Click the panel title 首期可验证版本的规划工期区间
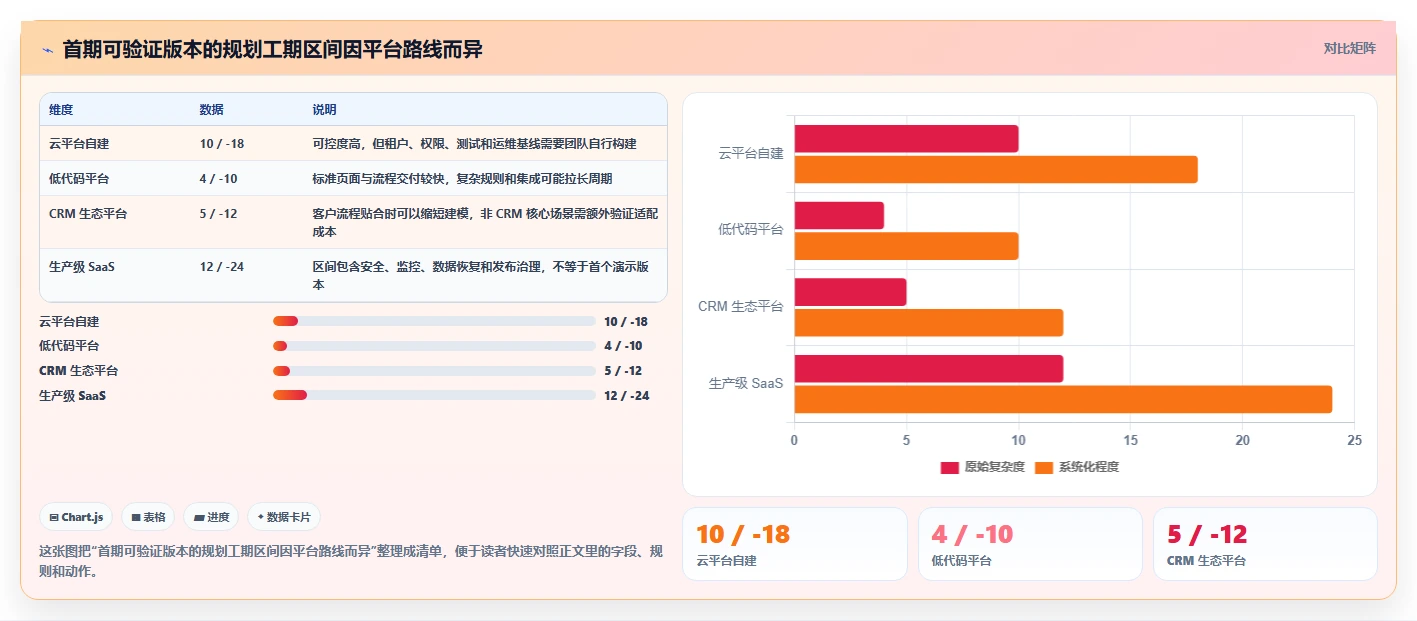This screenshot has width=1417, height=621. coord(272,49)
